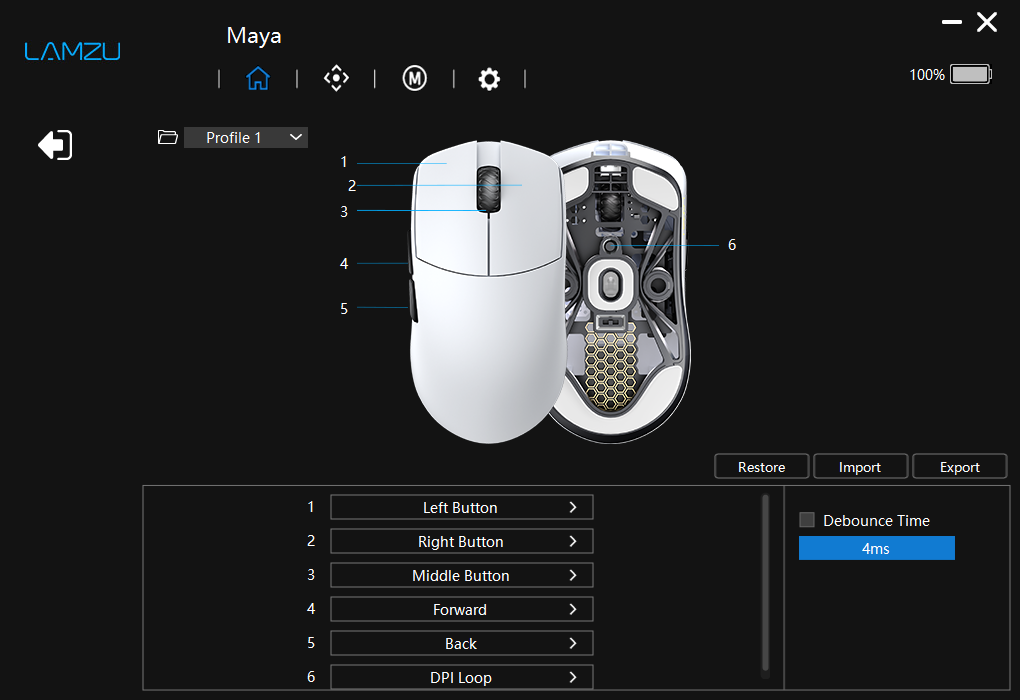Open the Profile 1 dropdown
Screen dimensions: 1020x700
(246, 137)
